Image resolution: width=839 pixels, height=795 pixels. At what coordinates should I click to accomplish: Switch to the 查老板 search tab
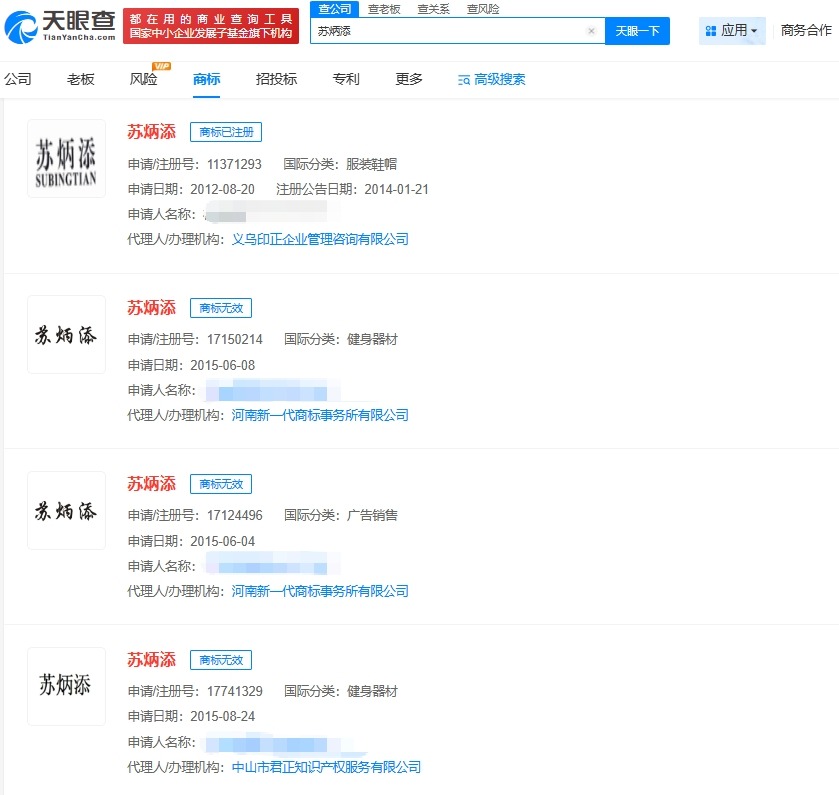[385, 8]
